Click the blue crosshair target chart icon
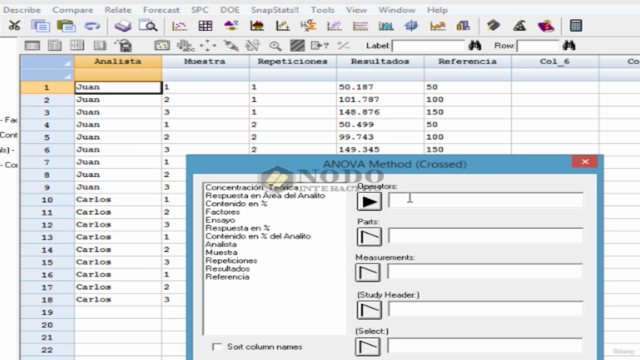Screen dimensions: 640x360 coord(411,26)
